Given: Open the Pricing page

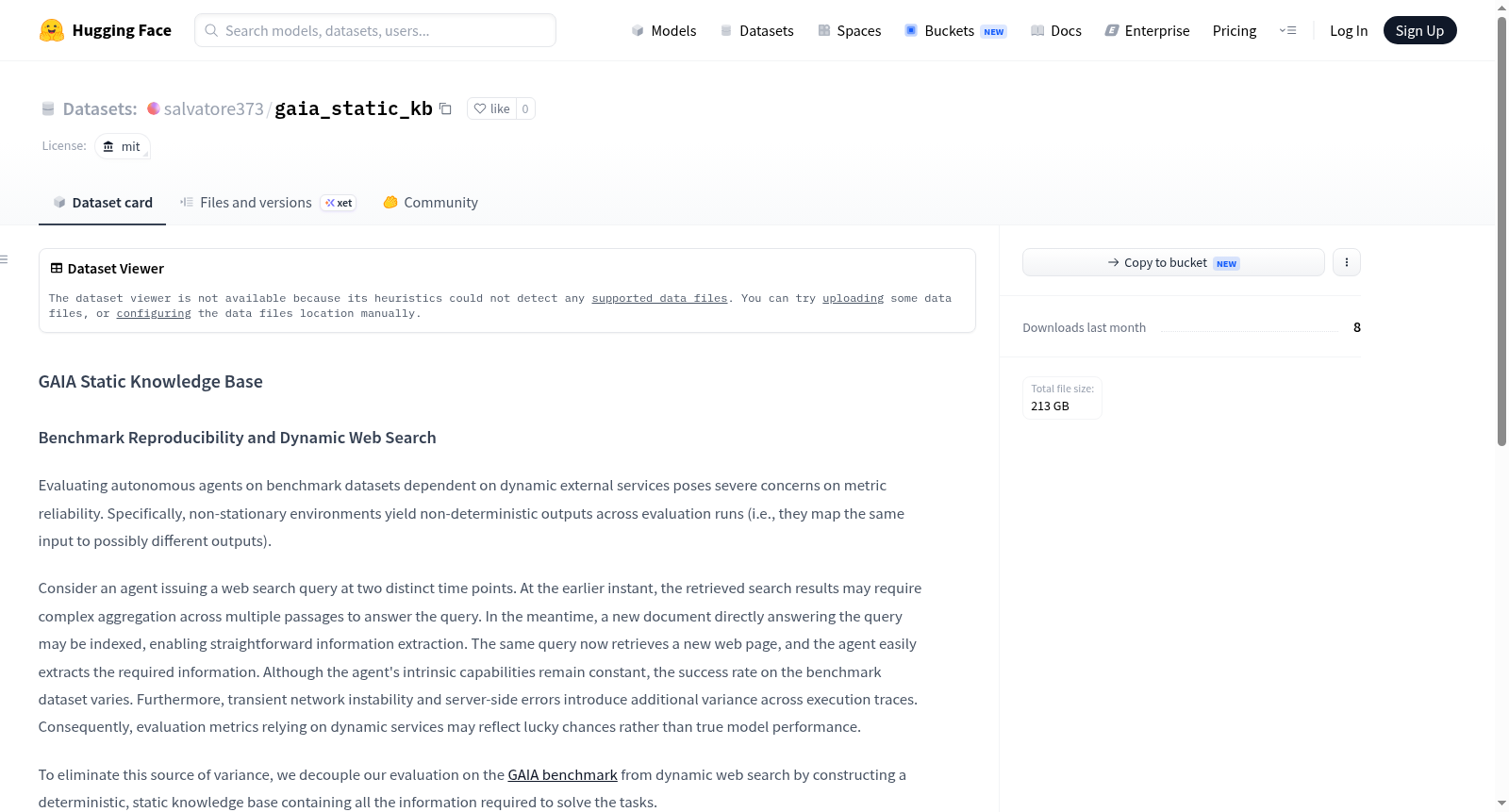Looking at the screenshot, I should pos(1235,31).
